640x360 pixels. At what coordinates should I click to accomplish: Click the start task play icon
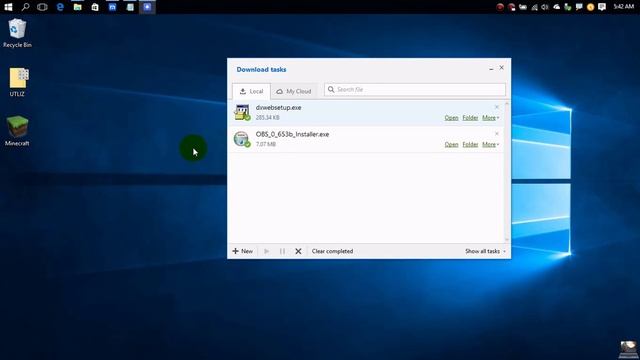[267, 251]
